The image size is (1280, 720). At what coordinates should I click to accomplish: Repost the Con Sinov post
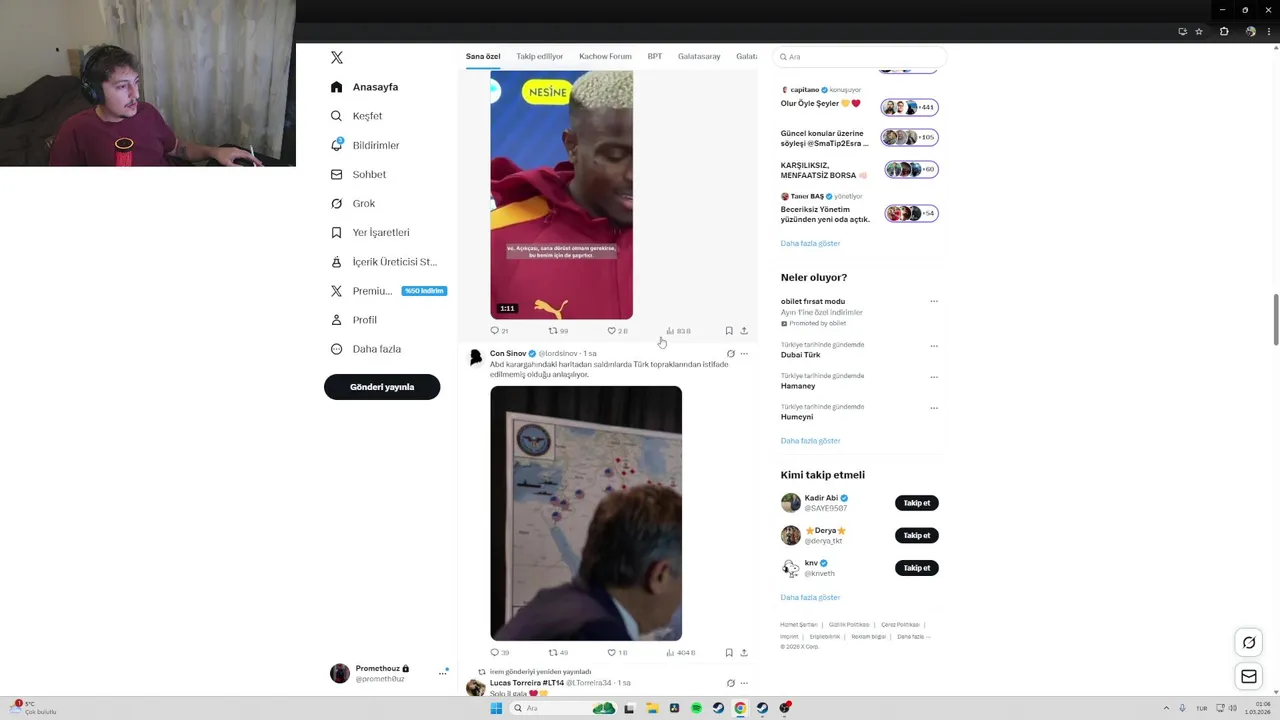pyautogui.click(x=558, y=652)
